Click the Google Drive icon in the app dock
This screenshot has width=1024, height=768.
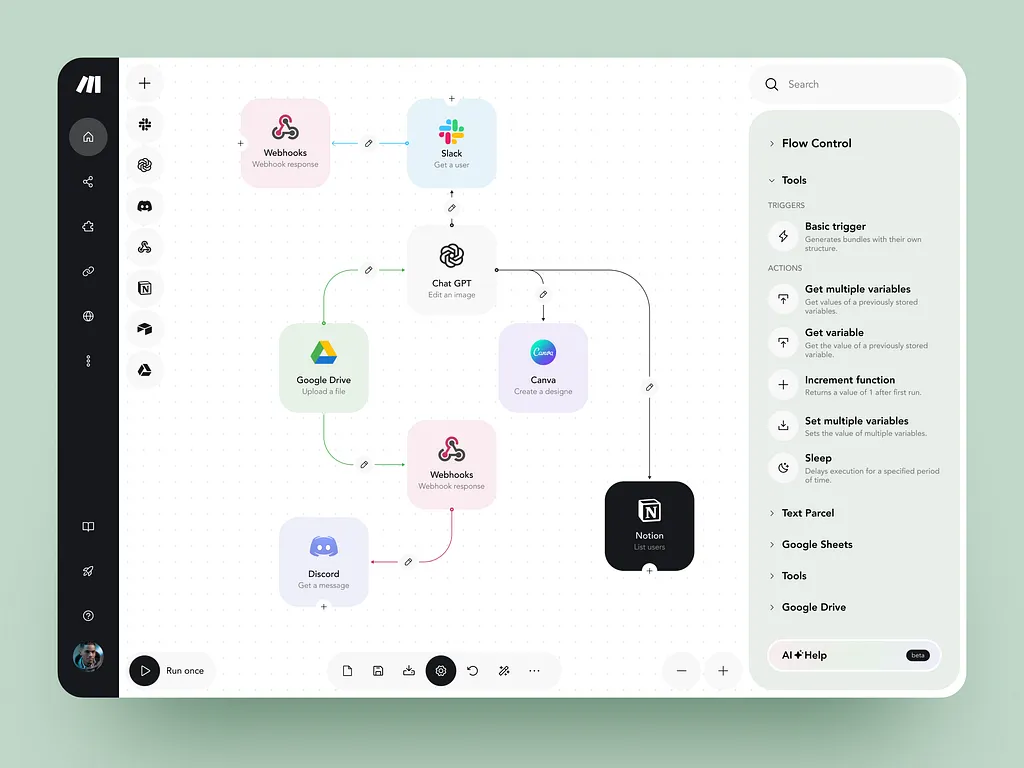pyautogui.click(x=144, y=370)
